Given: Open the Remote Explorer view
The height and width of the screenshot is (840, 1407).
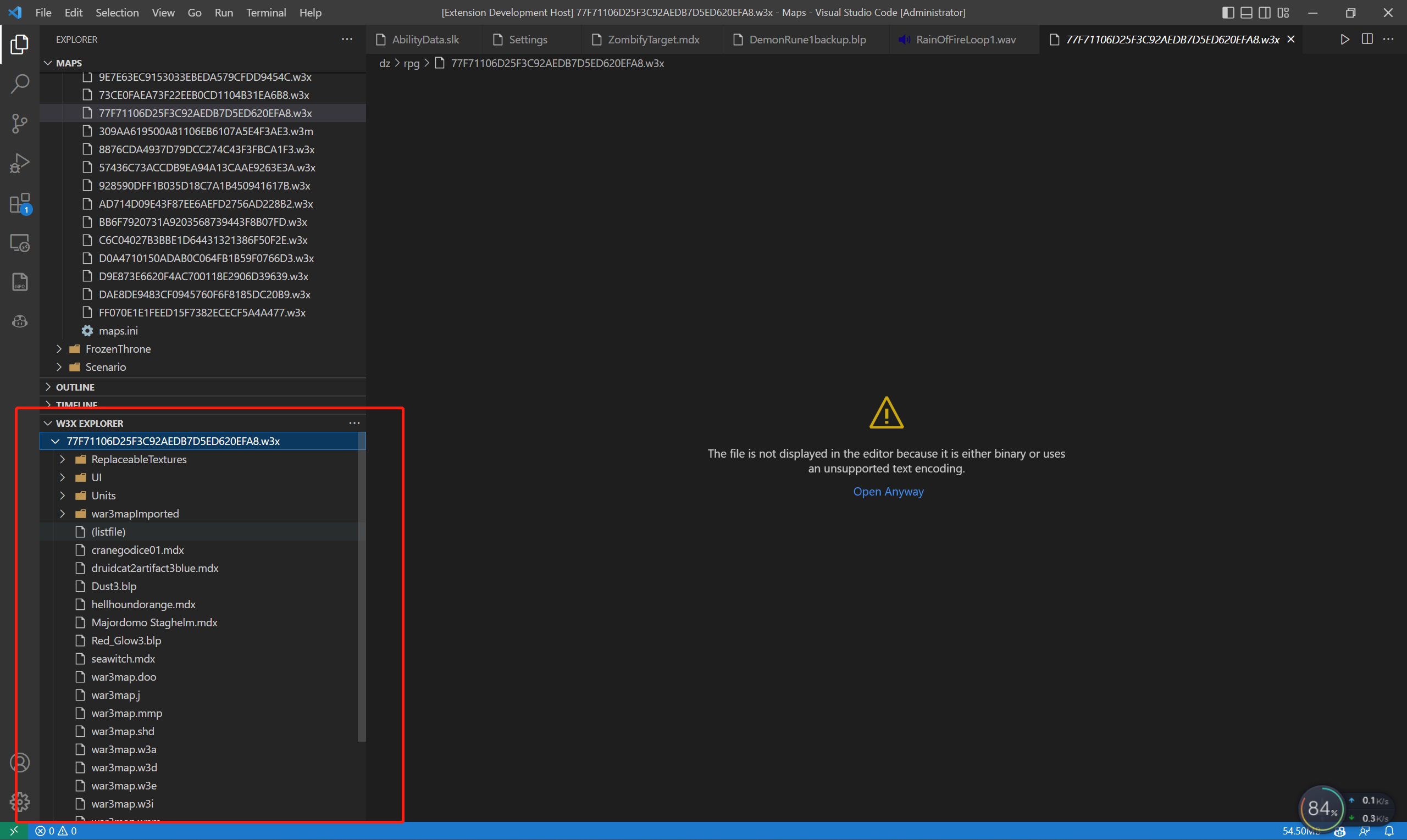Looking at the screenshot, I should click(20, 243).
